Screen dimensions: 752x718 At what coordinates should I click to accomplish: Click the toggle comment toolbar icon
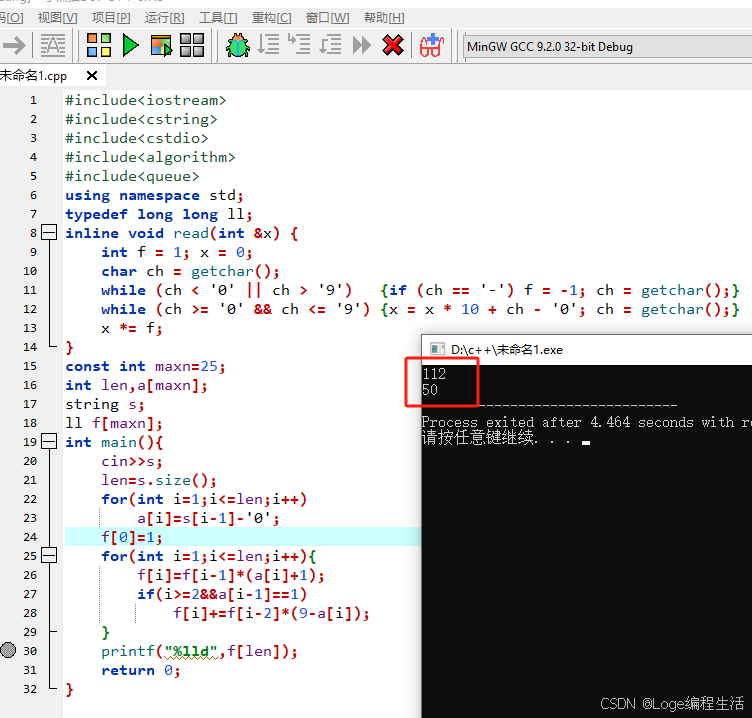click(53, 46)
